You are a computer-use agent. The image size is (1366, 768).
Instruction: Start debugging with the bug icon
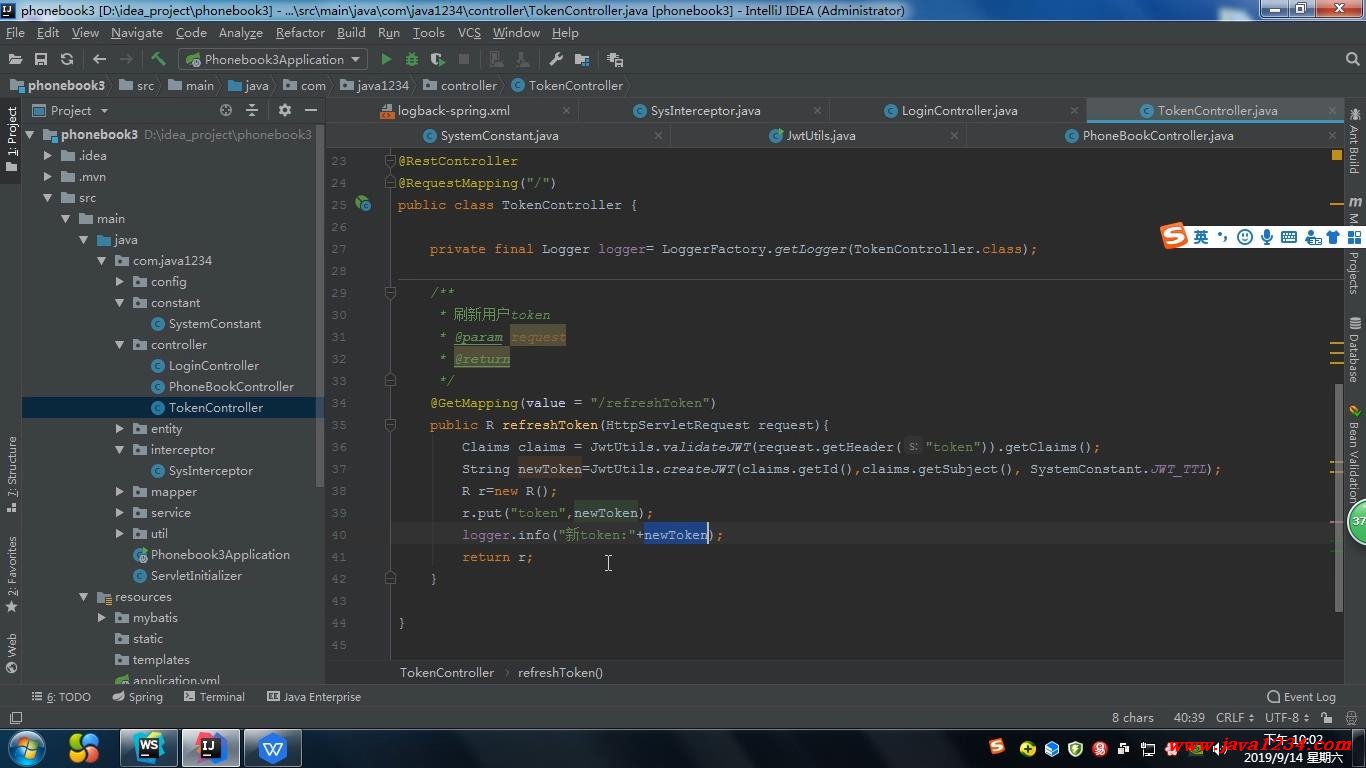click(x=411, y=59)
